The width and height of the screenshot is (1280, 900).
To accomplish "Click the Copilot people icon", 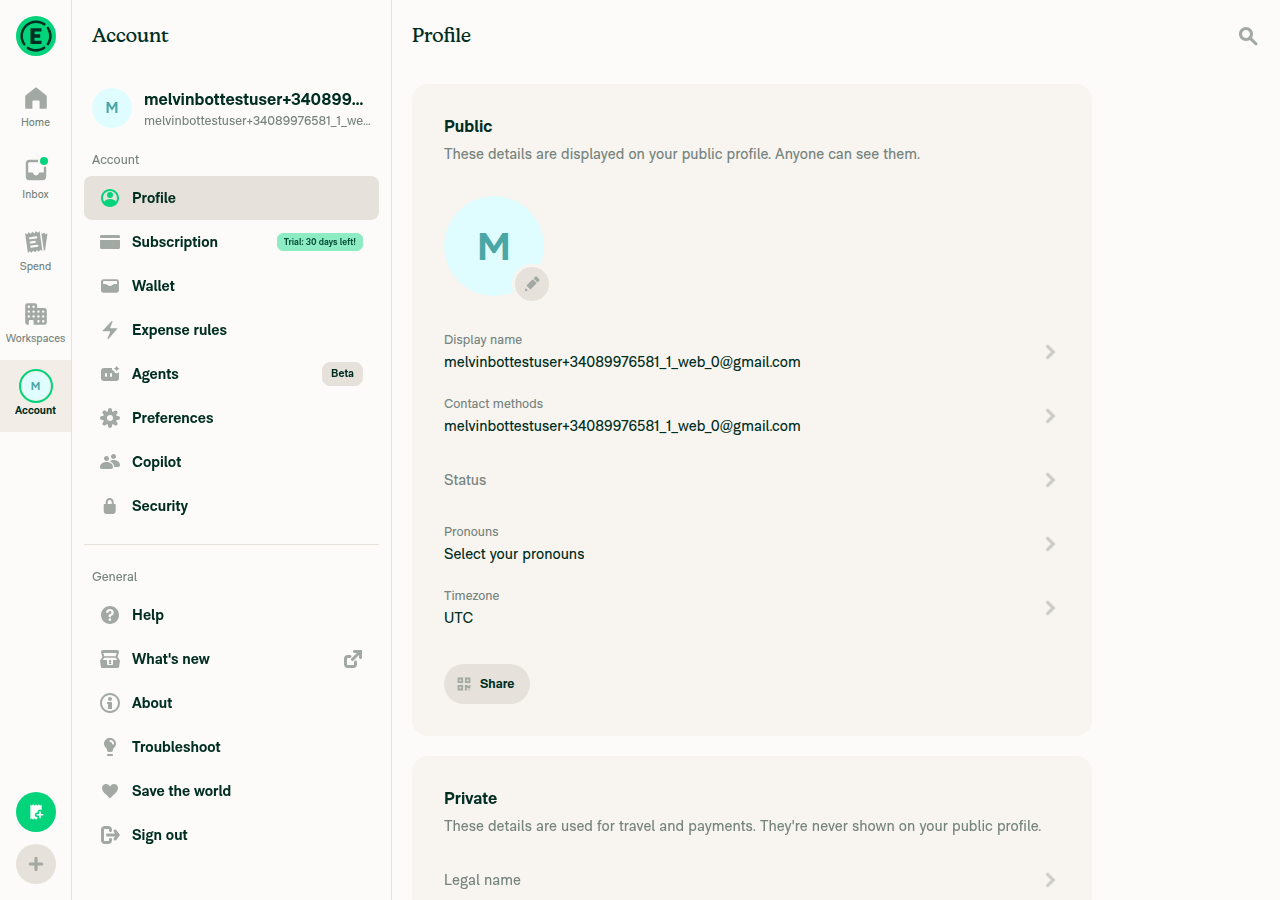I will click(x=111, y=462).
